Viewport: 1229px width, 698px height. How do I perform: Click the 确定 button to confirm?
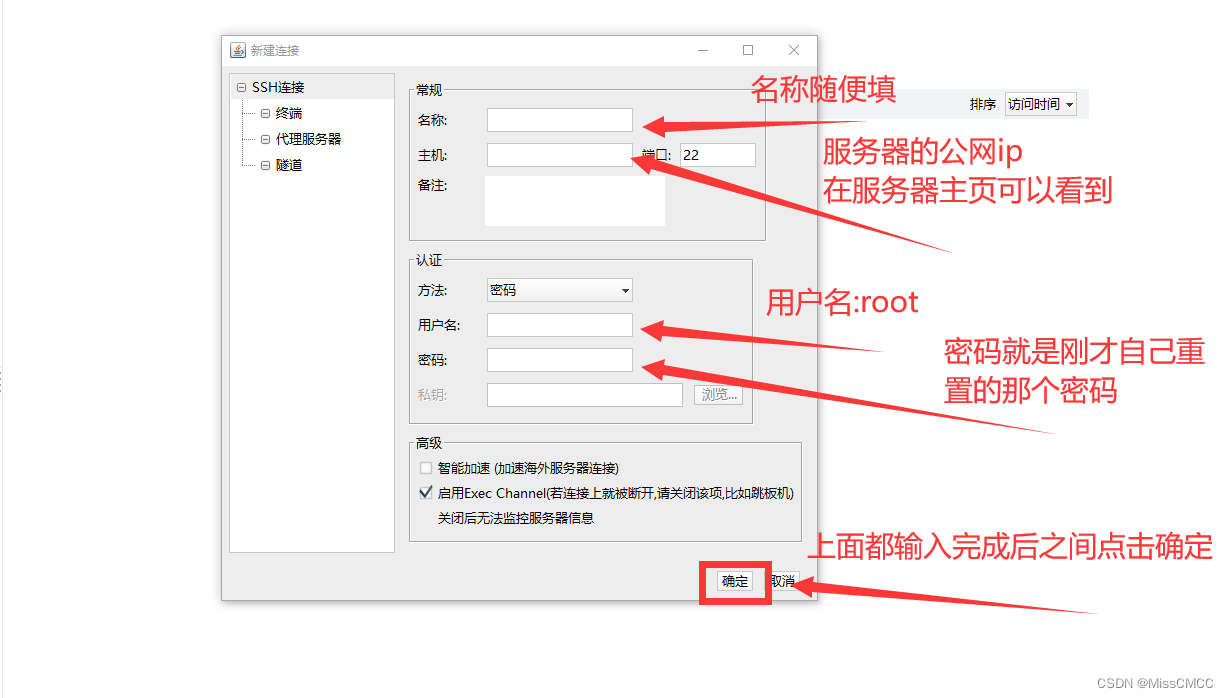click(734, 580)
